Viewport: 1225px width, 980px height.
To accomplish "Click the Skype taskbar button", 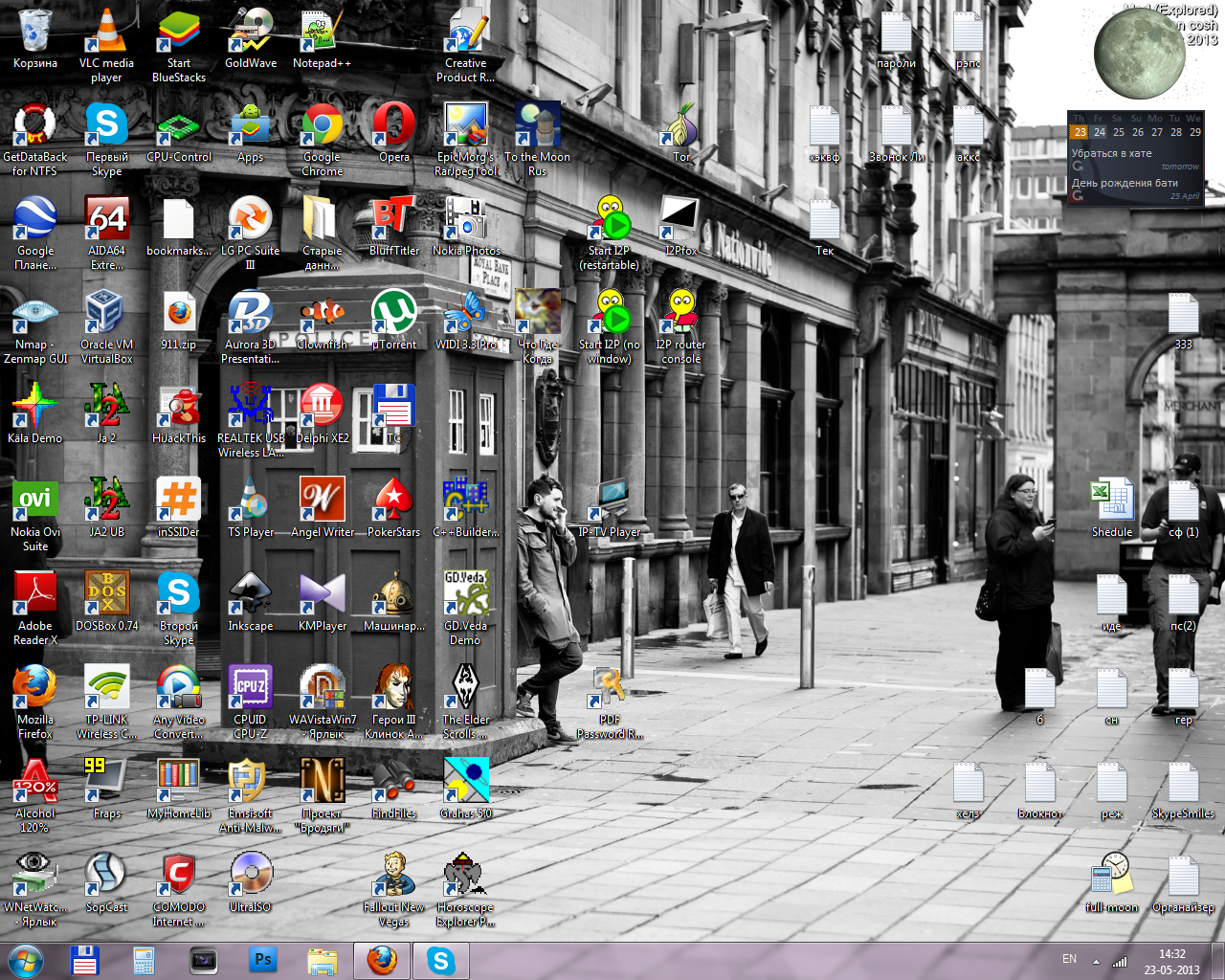I will tap(441, 960).
